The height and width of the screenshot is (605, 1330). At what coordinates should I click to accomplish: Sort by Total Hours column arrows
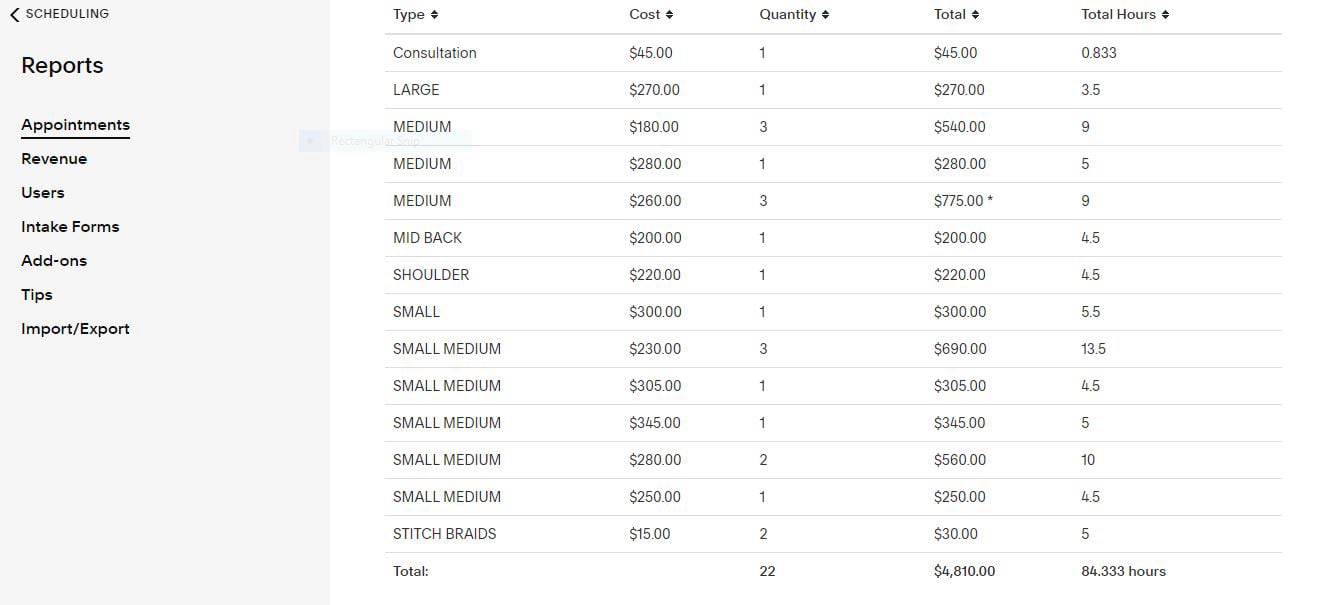click(1165, 15)
